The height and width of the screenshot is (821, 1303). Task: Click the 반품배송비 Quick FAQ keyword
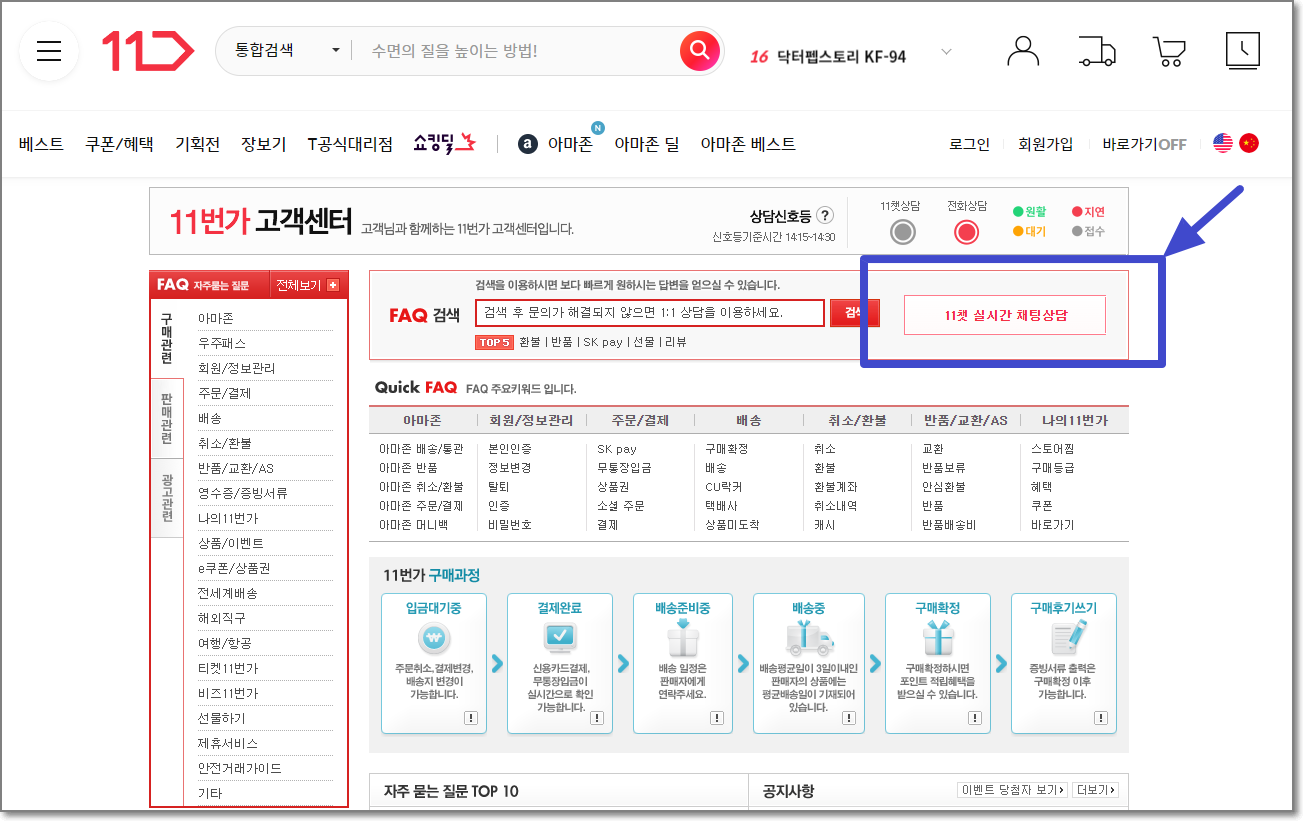pos(949,525)
